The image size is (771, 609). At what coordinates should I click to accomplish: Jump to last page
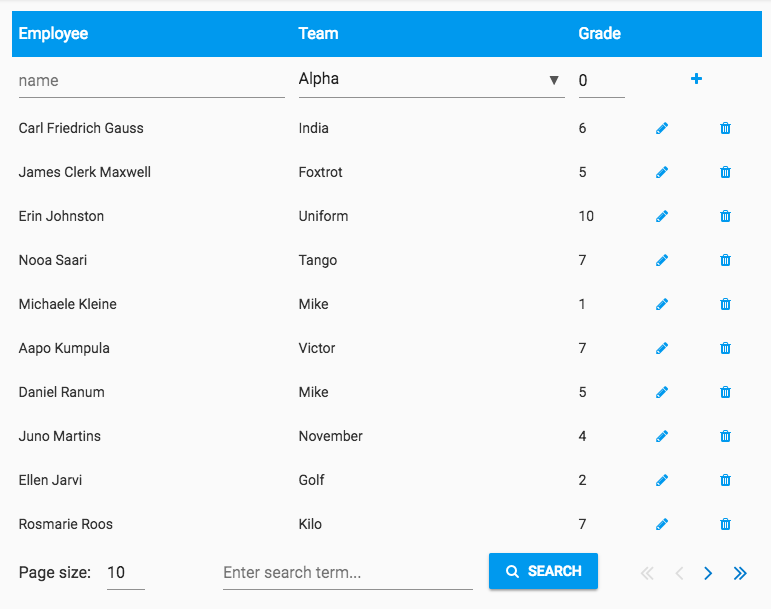[740, 573]
